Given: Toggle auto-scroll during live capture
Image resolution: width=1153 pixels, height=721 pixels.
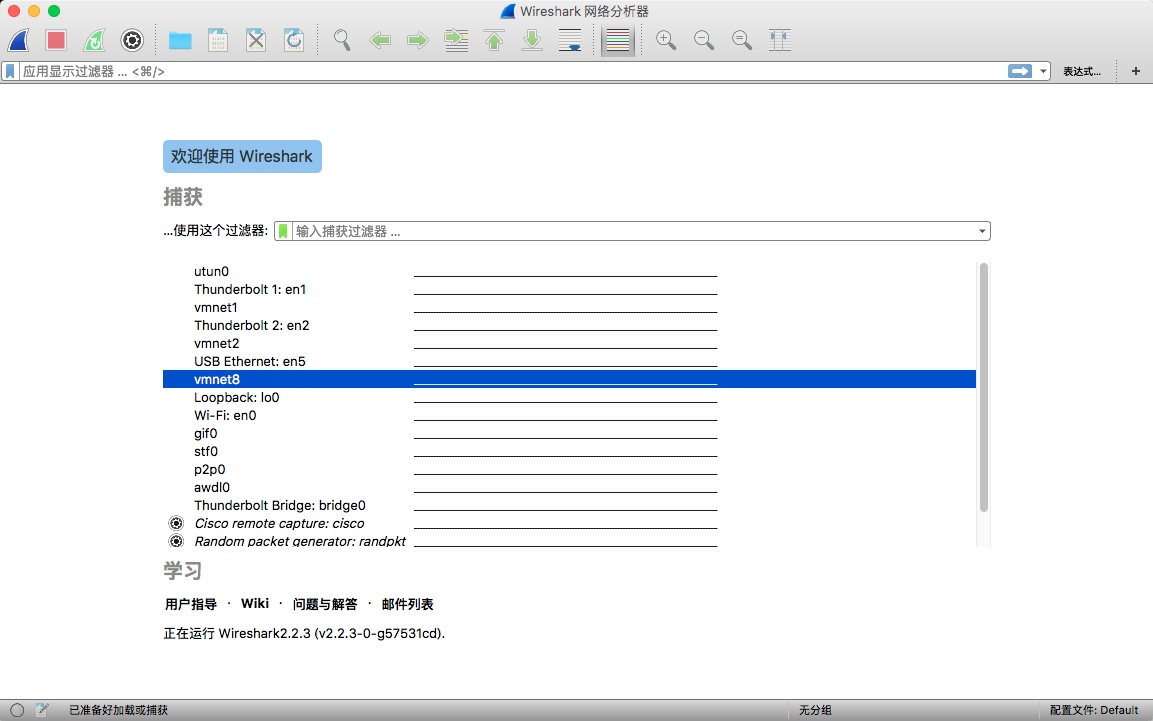Looking at the screenshot, I should (x=570, y=40).
